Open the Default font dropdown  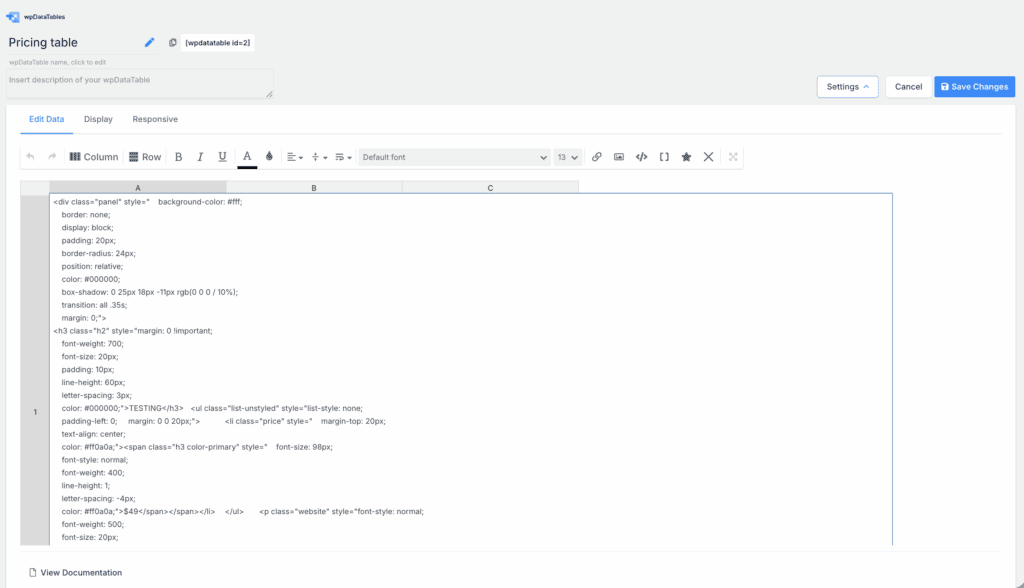(x=455, y=157)
